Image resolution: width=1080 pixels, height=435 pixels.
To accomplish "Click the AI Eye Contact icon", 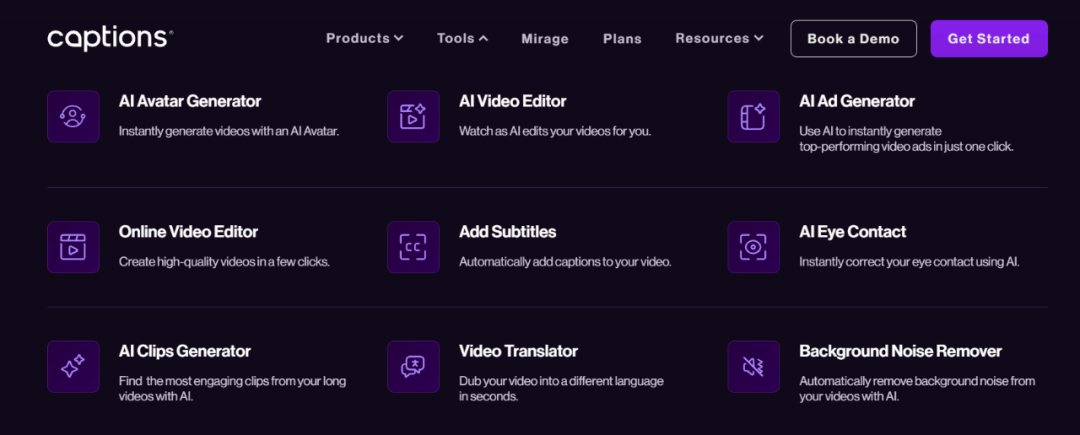I will (753, 247).
